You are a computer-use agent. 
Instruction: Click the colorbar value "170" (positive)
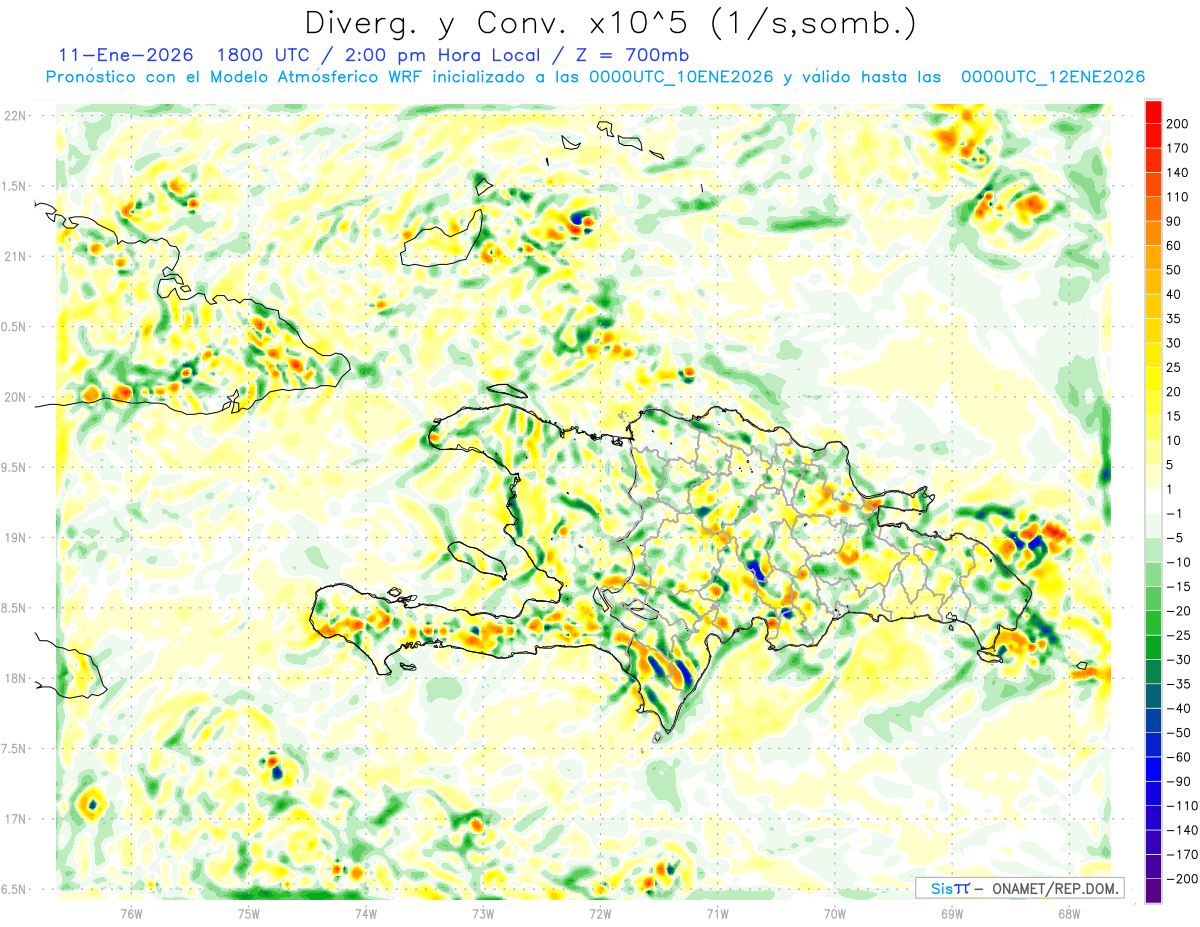[x=1177, y=148]
